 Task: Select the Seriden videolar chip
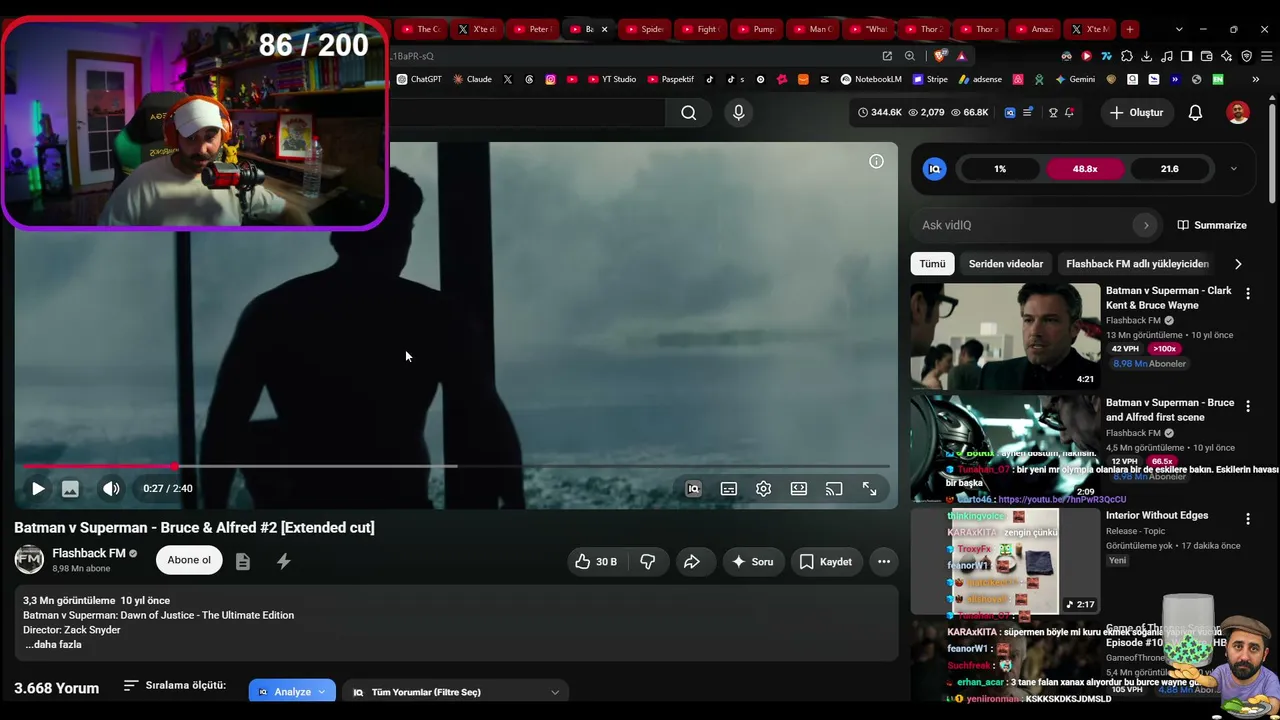pos(1006,264)
